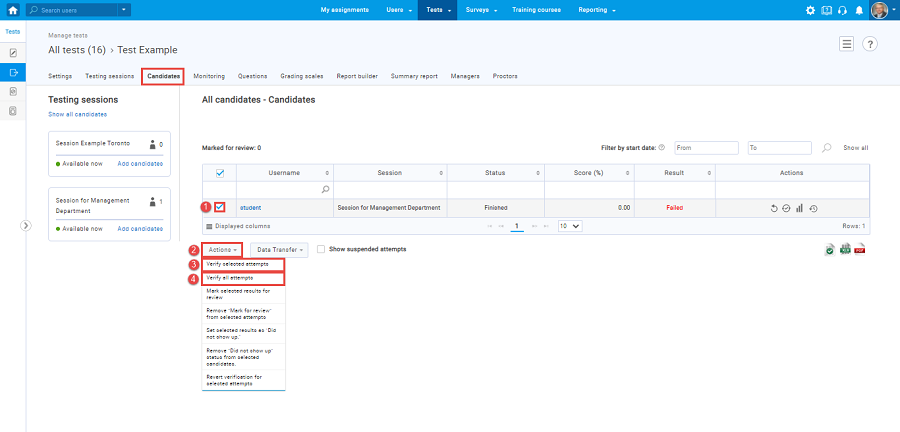Viewport: 900px width, 432px height.
Task: Click Add candidates for Session Example Toronto
Action: click(x=140, y=162)
